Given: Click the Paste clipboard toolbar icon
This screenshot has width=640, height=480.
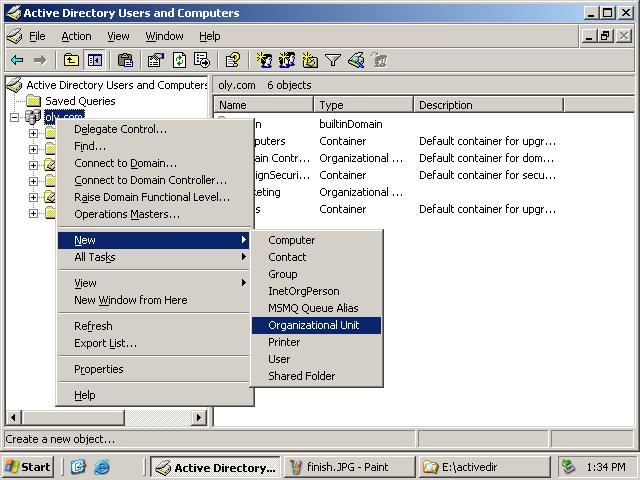Looking at the screenshot, I should (125, 60).
